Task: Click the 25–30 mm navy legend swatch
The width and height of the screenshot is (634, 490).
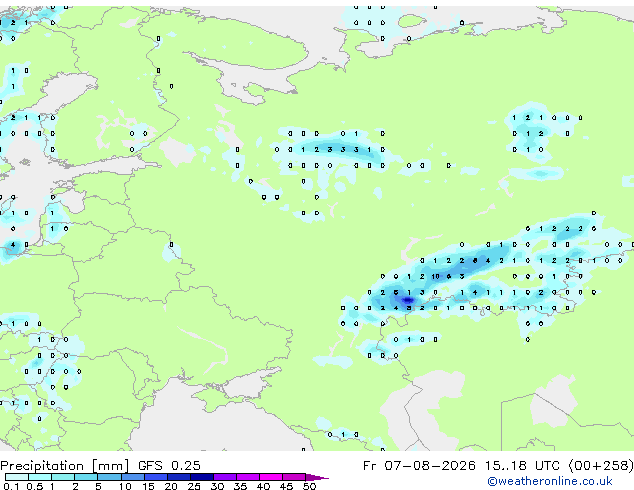Action: pos(201,477)
